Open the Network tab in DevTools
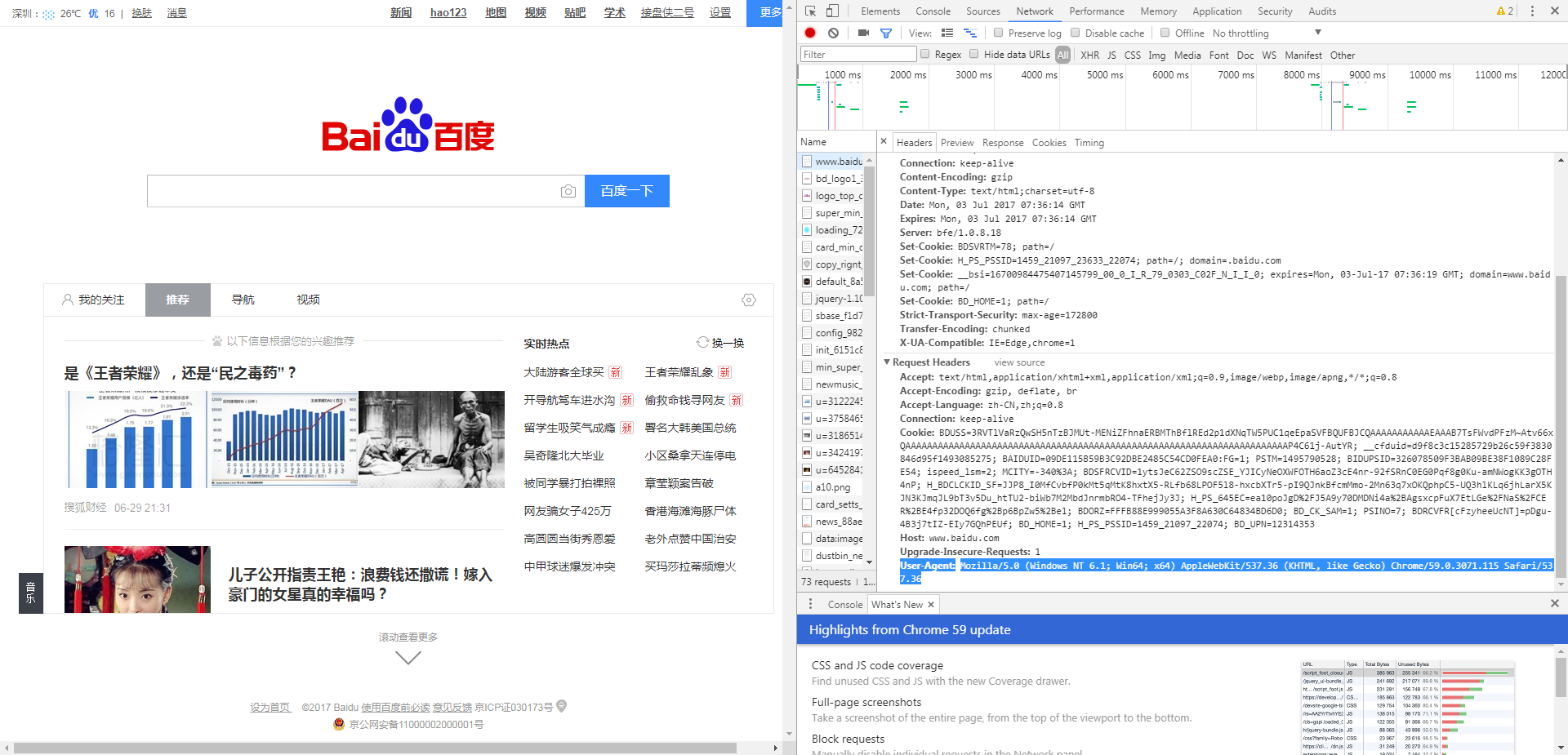 pos(1035,11)
